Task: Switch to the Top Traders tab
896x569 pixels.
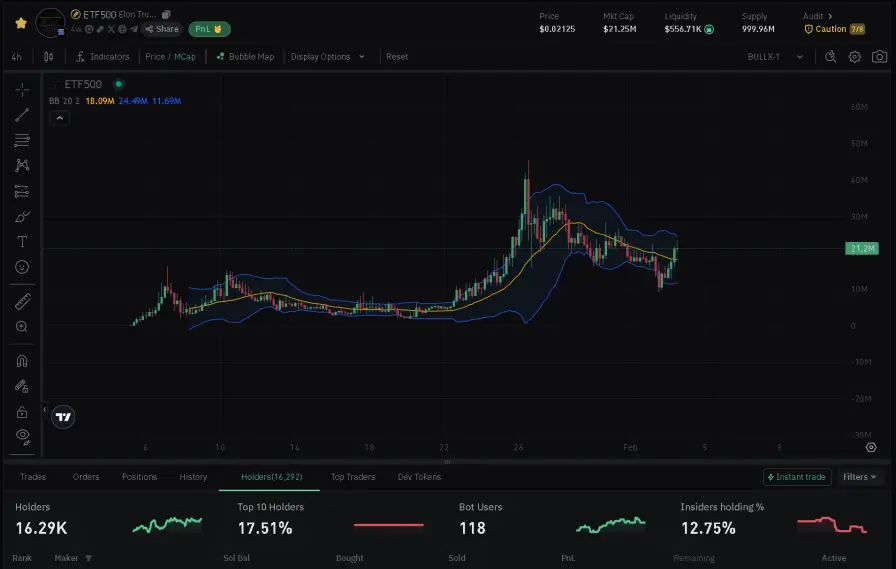Action: click(353, 476)
